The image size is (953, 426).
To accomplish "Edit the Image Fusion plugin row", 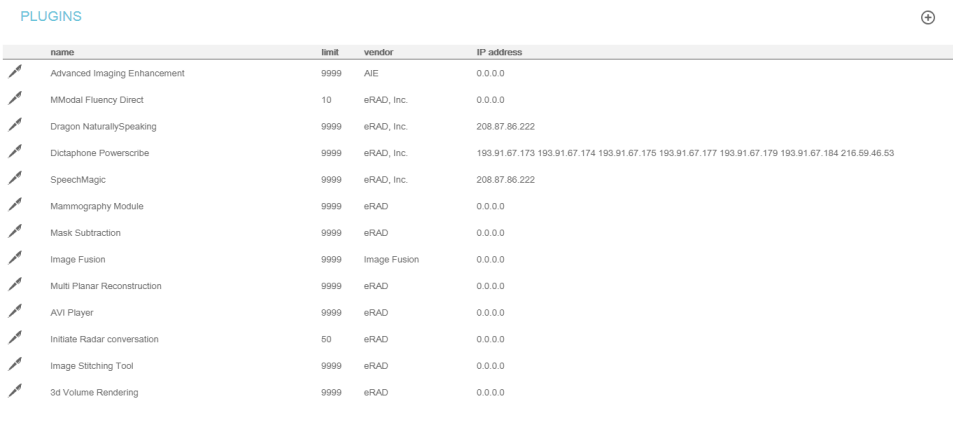I will [x=14, y=259].
